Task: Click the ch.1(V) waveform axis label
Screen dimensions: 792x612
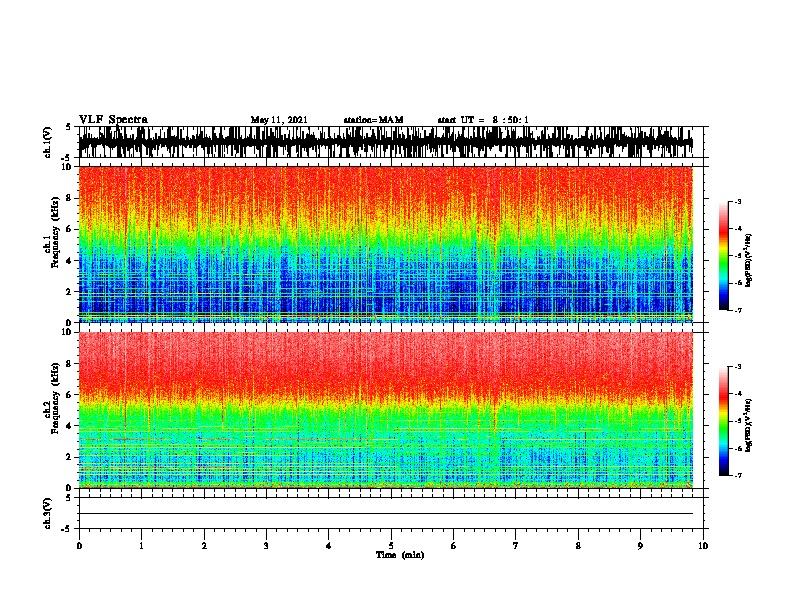Action: pyautogui.click(x=48, y=142)
